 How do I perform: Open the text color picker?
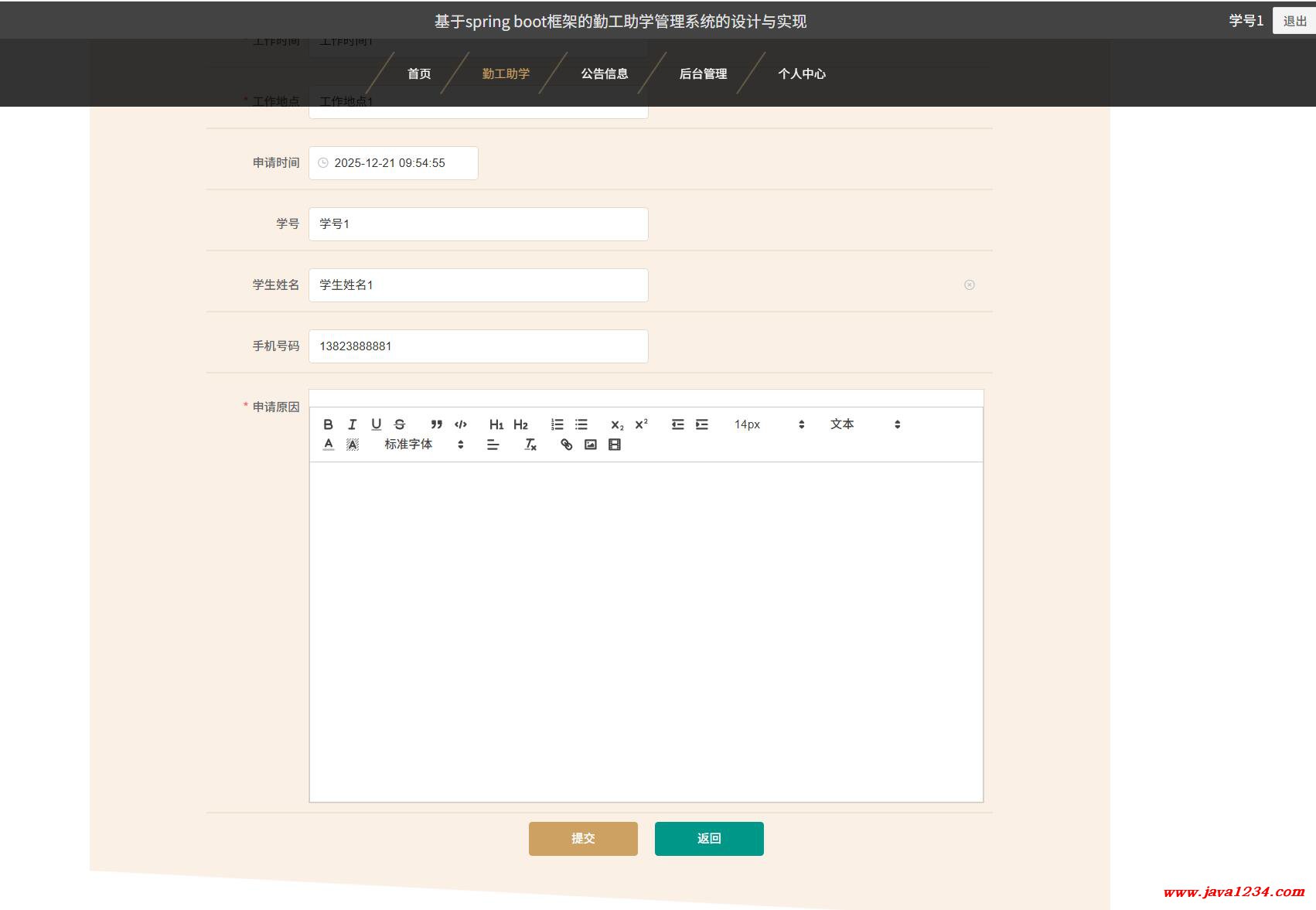click(329, 445)
